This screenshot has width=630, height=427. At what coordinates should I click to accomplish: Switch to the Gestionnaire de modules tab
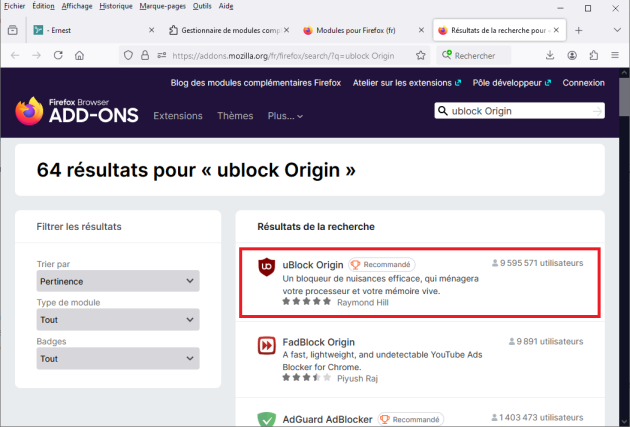click(x=225, y=31)
